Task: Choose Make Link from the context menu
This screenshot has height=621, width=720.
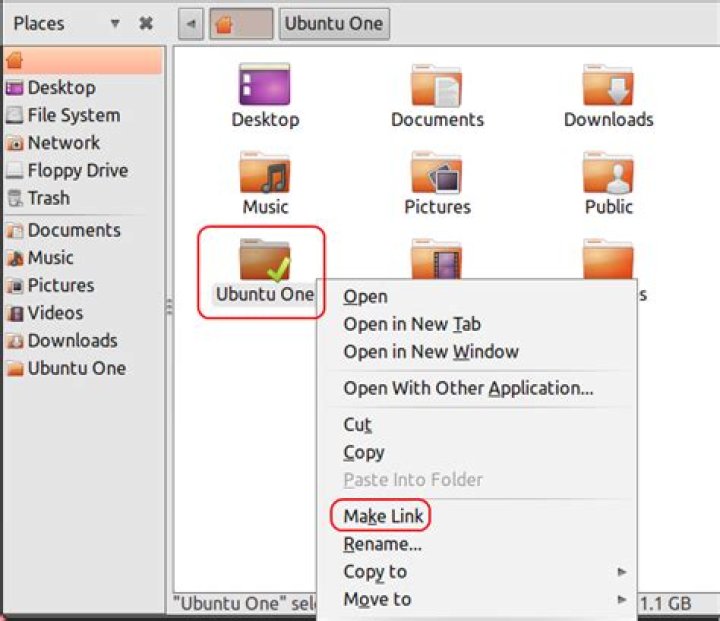Action: coord(477,516)
